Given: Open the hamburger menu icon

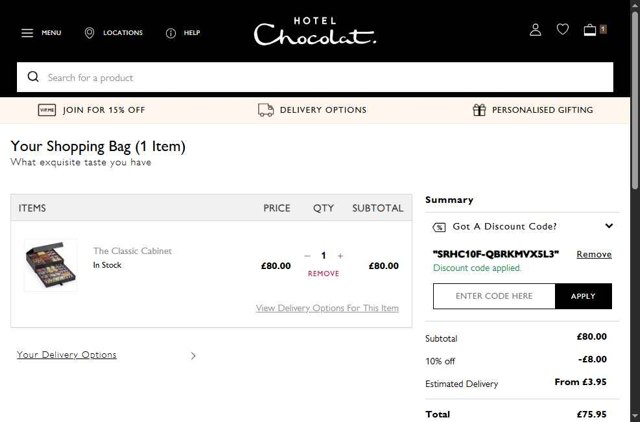Looking at the screenshot, I should [x=27, y=33].
